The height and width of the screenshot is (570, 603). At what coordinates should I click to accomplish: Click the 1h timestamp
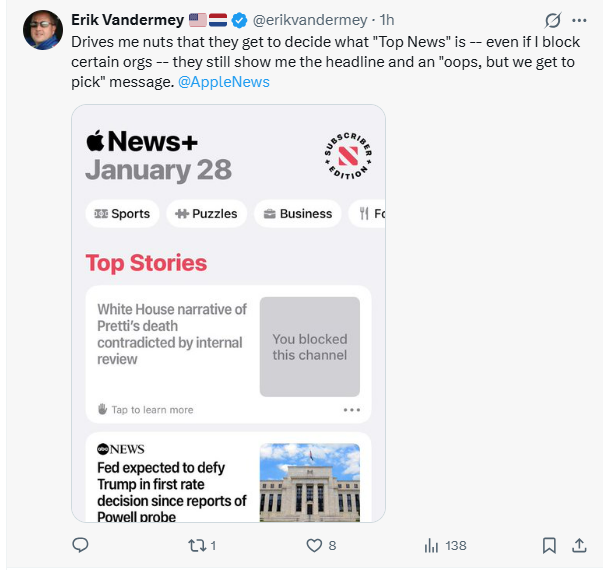386,20
